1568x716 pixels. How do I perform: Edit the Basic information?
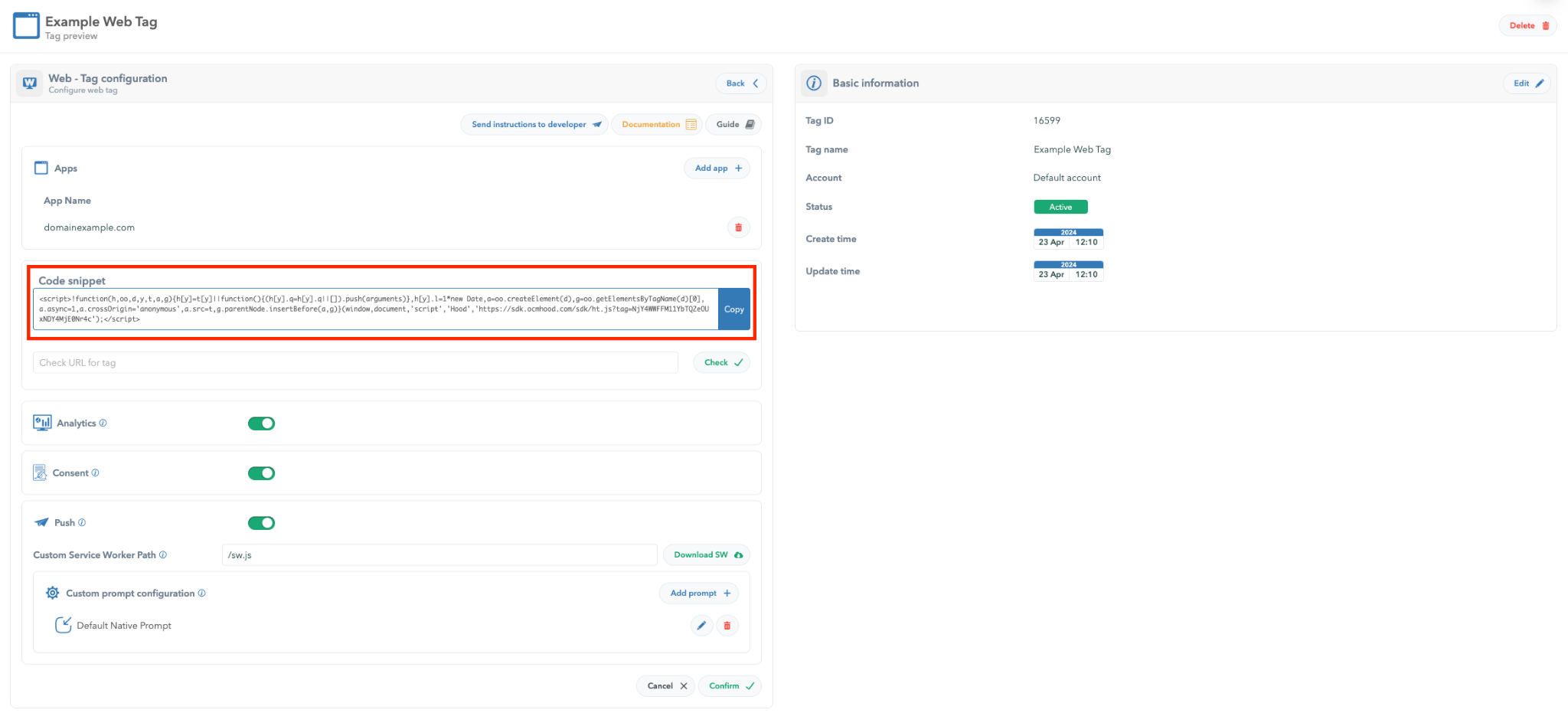click(1527, 83)
